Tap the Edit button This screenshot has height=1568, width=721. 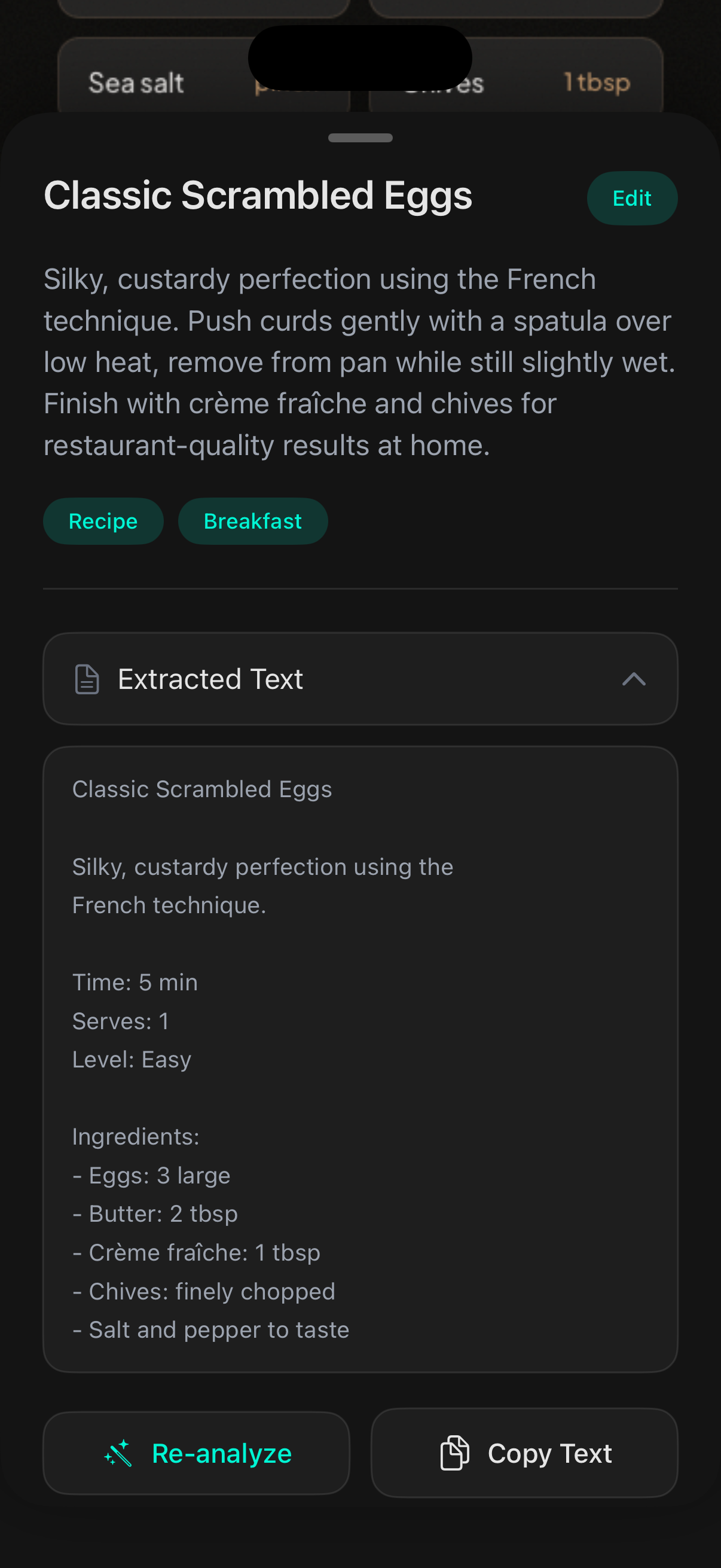631,199
